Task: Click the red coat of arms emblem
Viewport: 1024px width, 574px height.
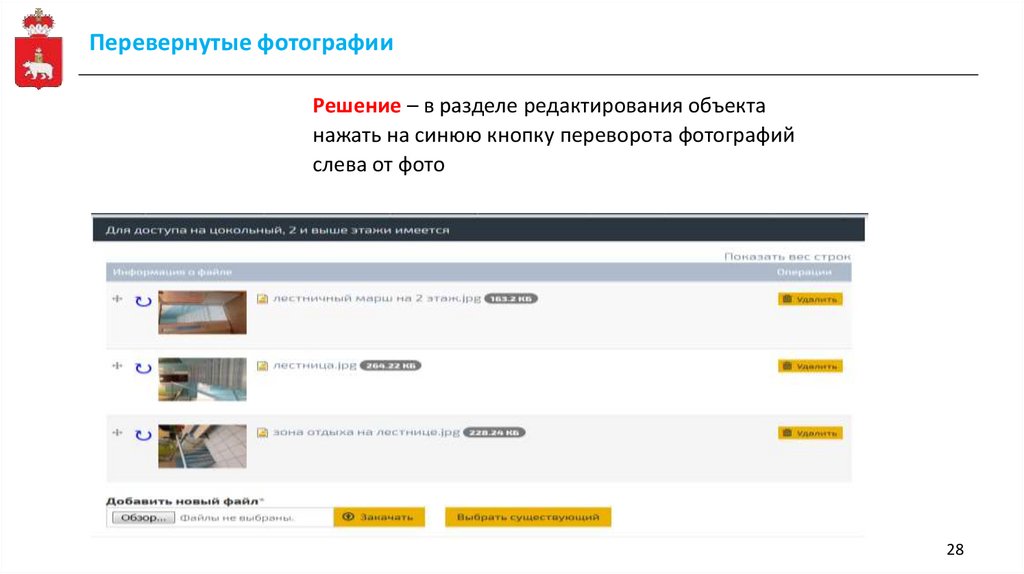Action: pyautogui.click(x=39, y=49)
